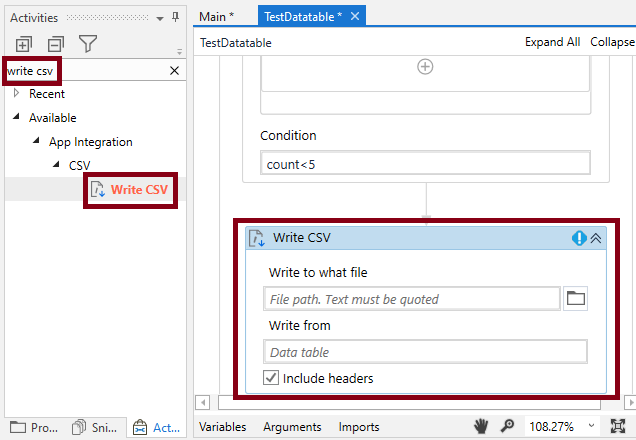Click the Write CSV warning icon
636x440 pixels.
pyautogui.click(x=579, y=238)
